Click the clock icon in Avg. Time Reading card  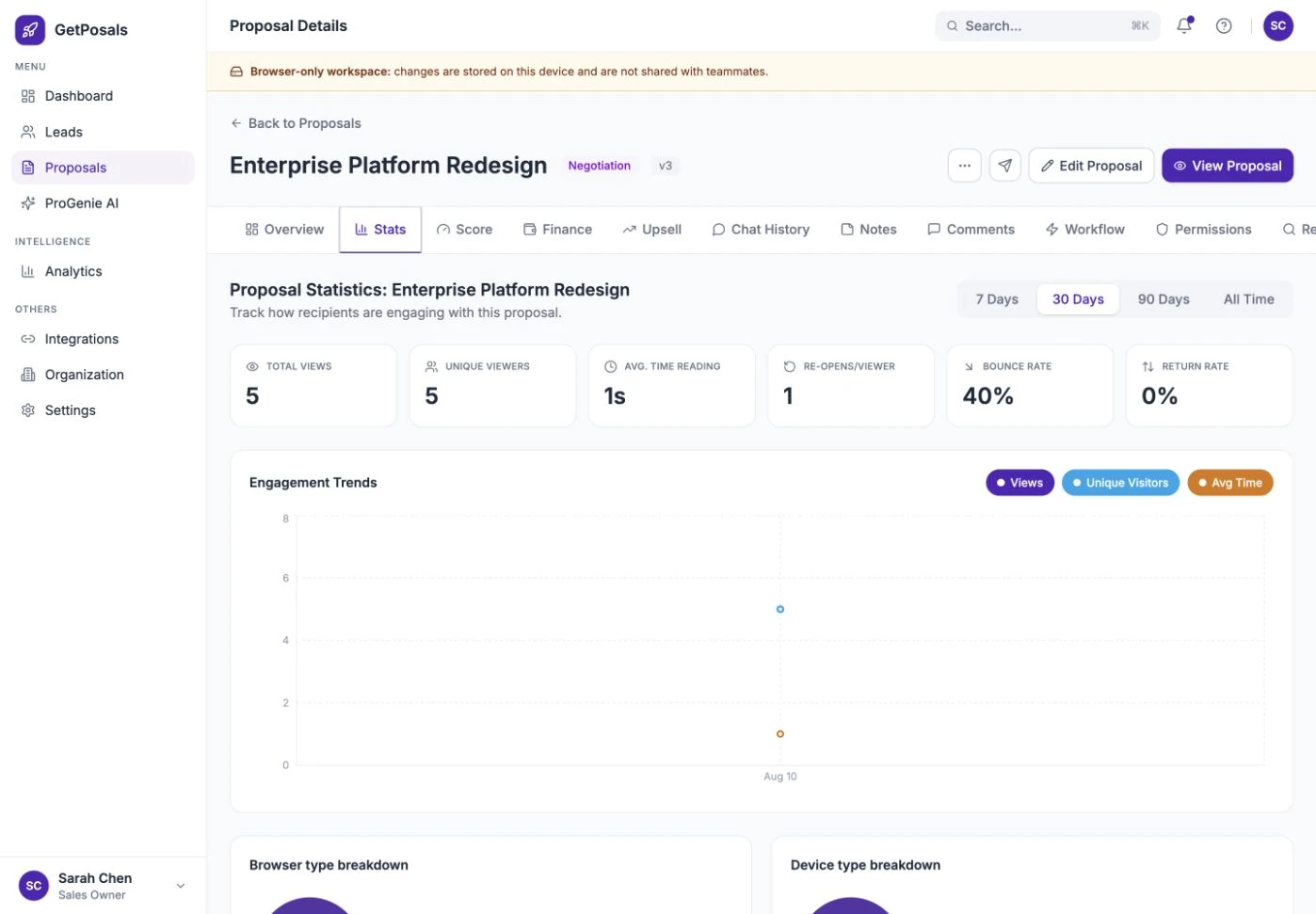[x=610, y=366]
